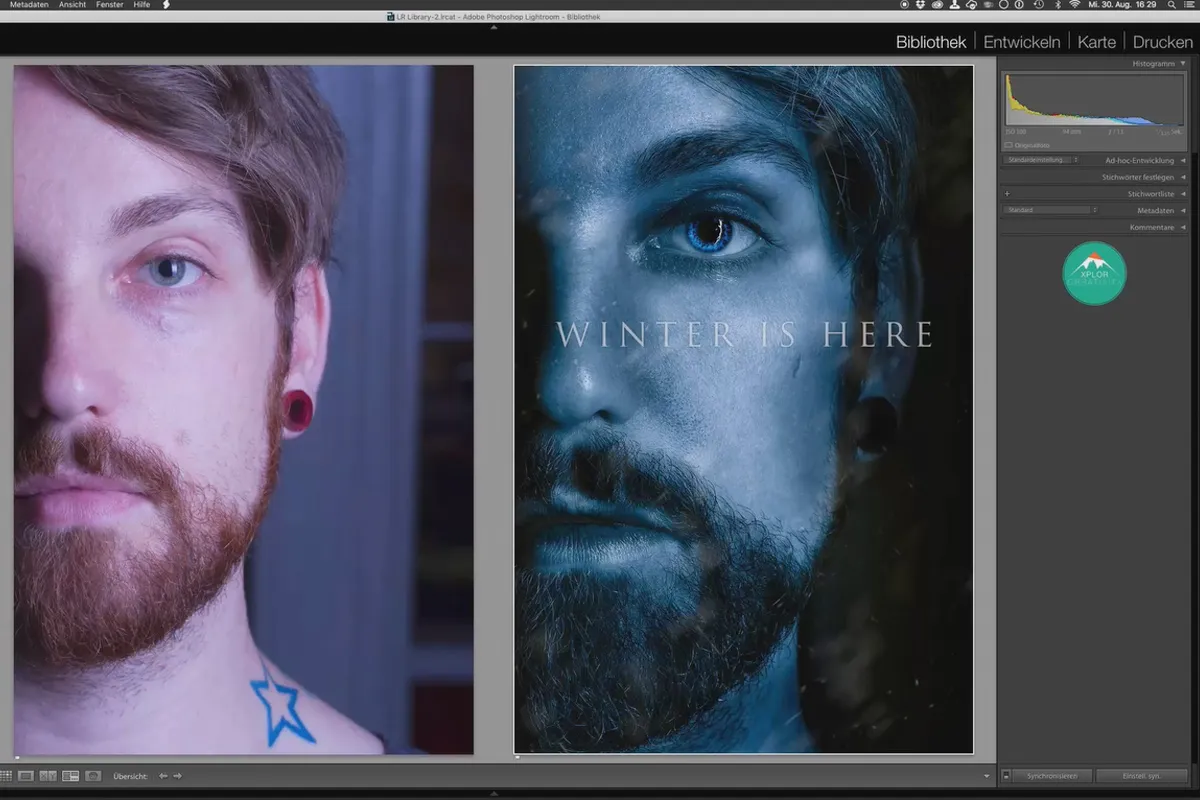Open Time Machine menu bar icon
The height and width of the screenshot is (800, 1200).
[x=1038, y=4]
